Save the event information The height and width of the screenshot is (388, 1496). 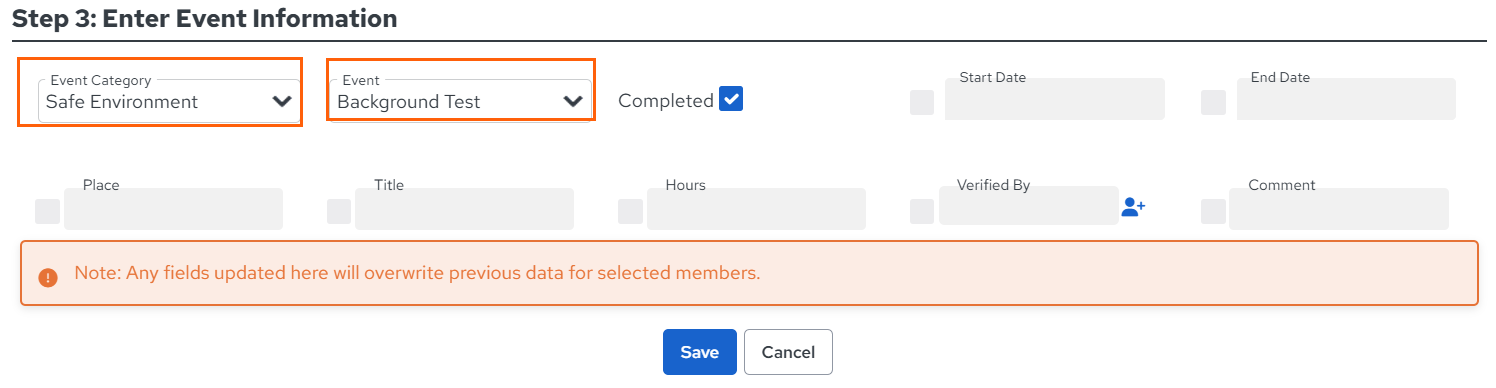(700, 352)
